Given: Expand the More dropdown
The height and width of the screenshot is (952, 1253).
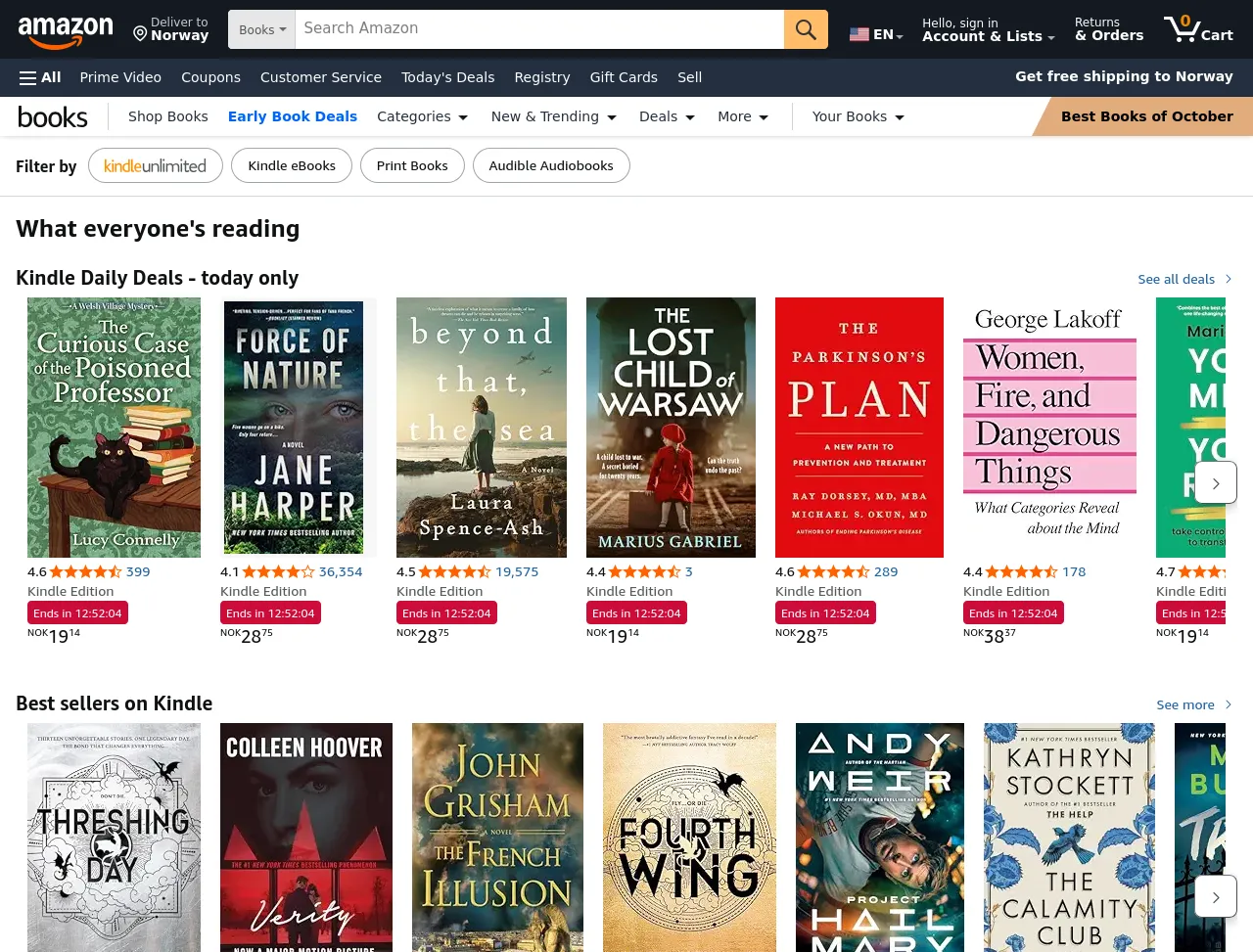Looking at the screenshot, I should pos(743,116).
